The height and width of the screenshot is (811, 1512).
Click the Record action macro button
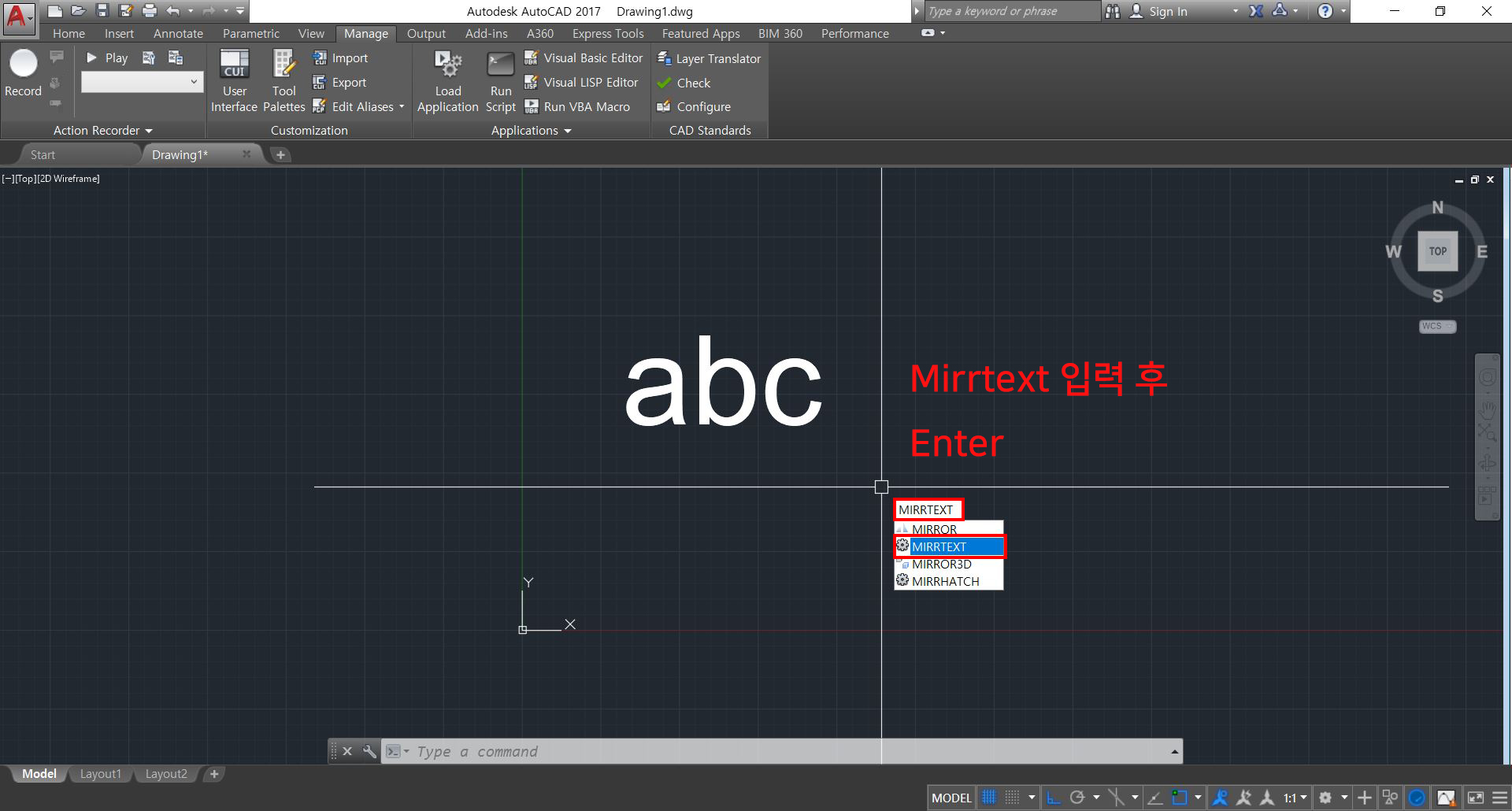click(23, 74)
